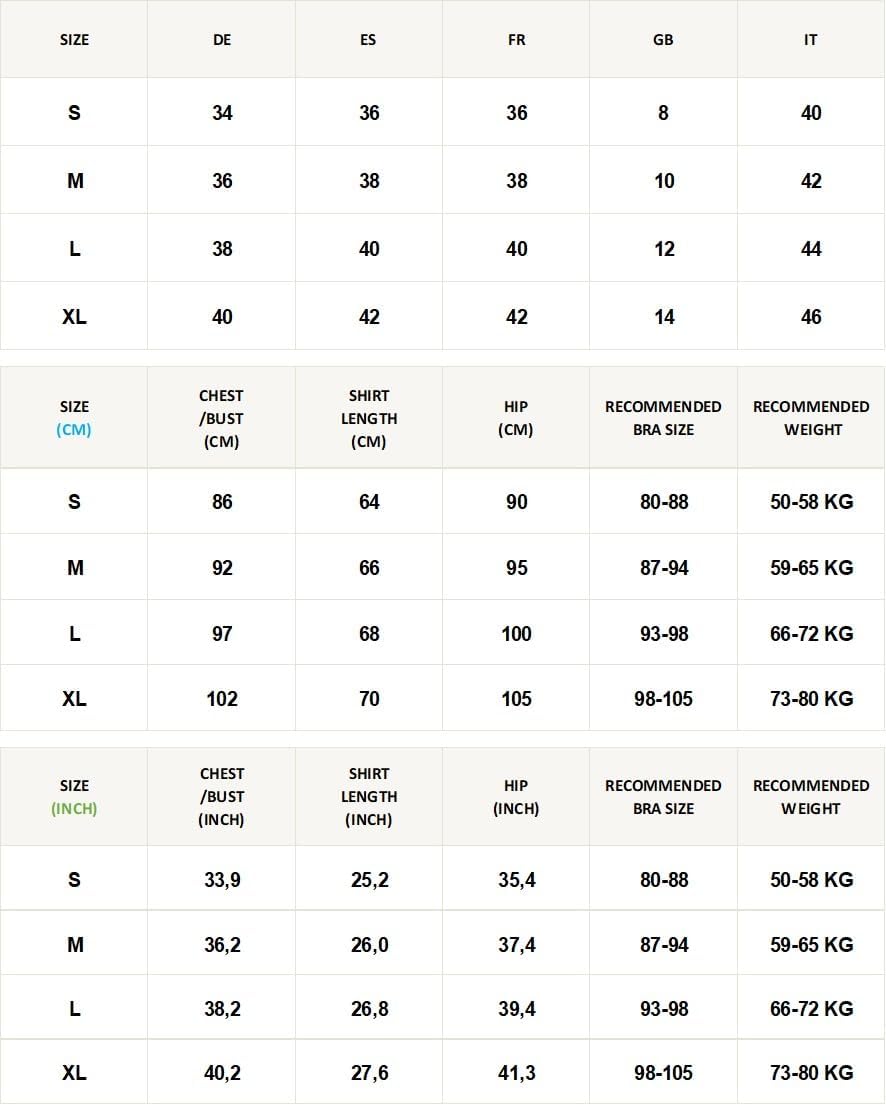886x1105 pixels.
Task: Click the blue (CM) size label
Action: tap(74, 430)
